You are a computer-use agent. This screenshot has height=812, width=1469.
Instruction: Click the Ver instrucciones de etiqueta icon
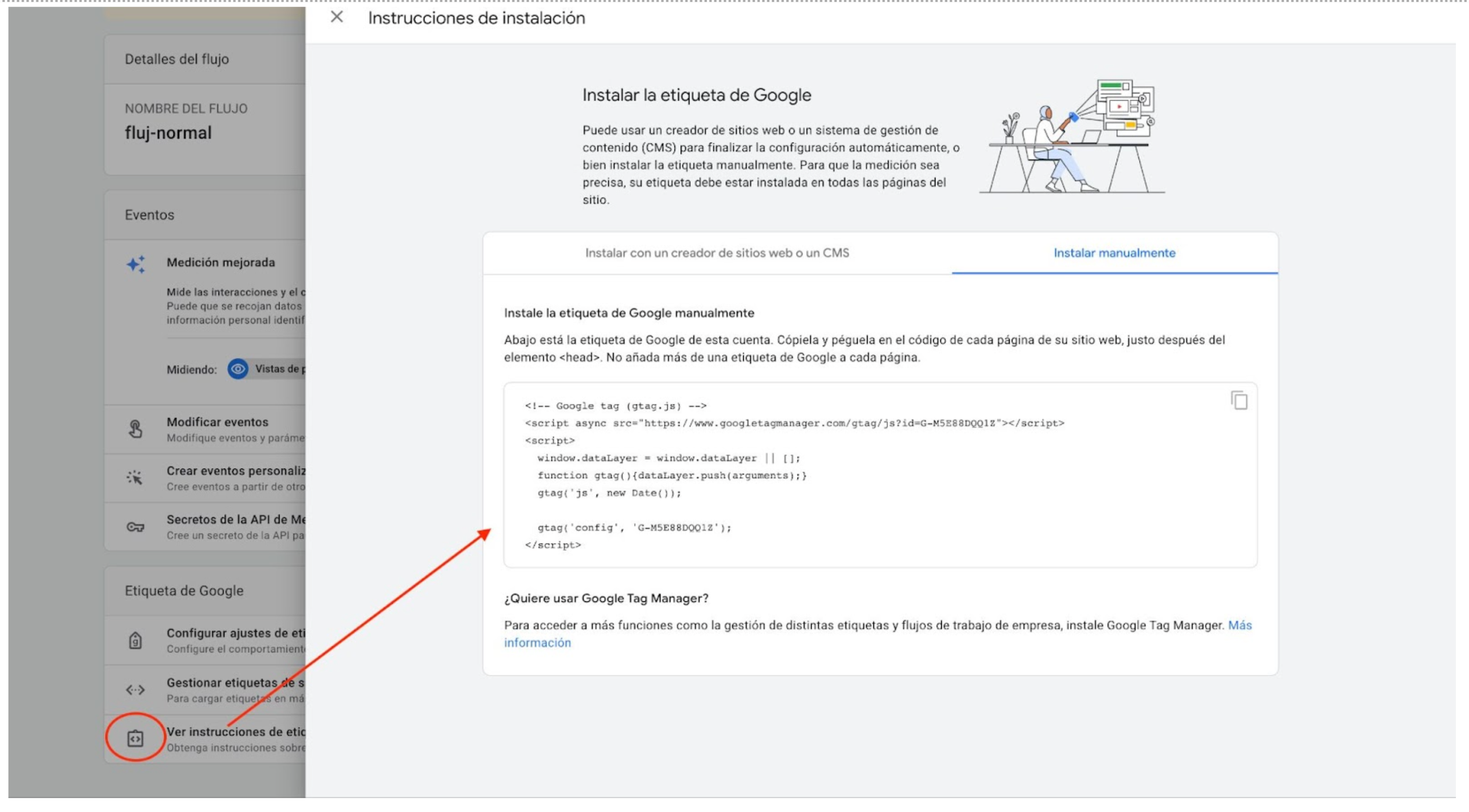tap(135, 739)
